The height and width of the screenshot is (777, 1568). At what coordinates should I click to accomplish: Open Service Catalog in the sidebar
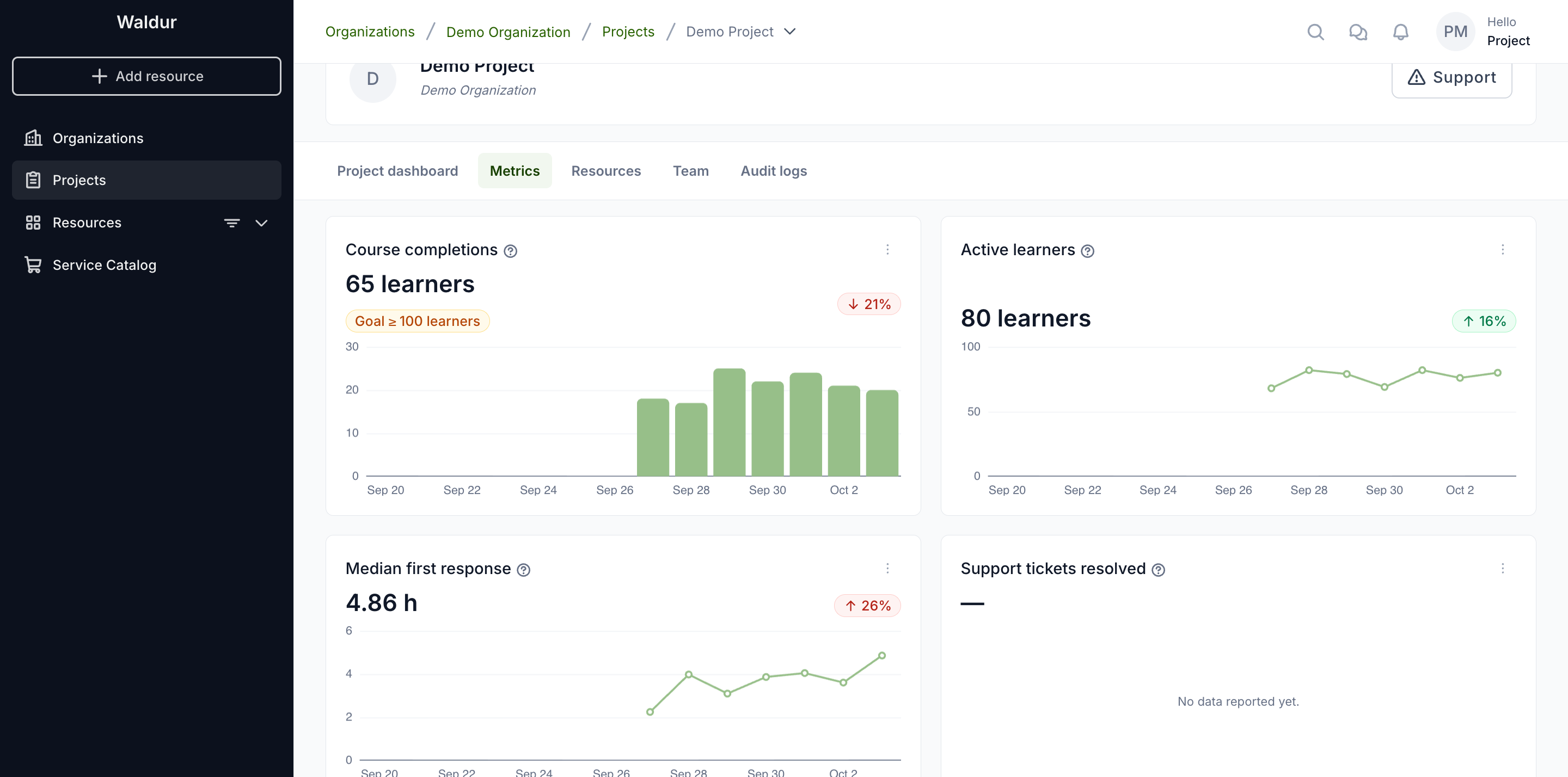[x=146, y=264]
